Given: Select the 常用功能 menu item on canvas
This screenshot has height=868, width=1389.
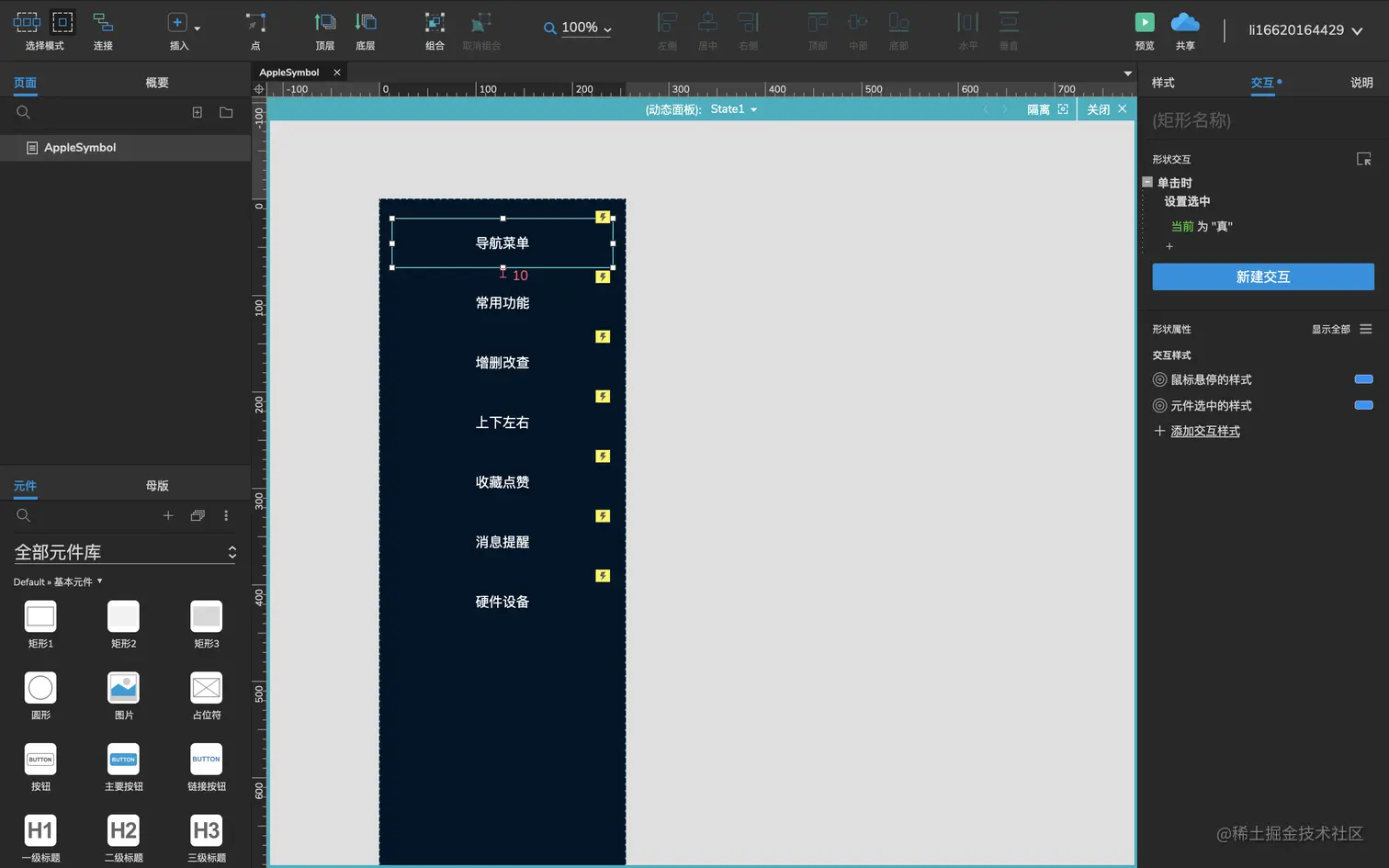Looking at the screenshot, I should pos(503,303).
